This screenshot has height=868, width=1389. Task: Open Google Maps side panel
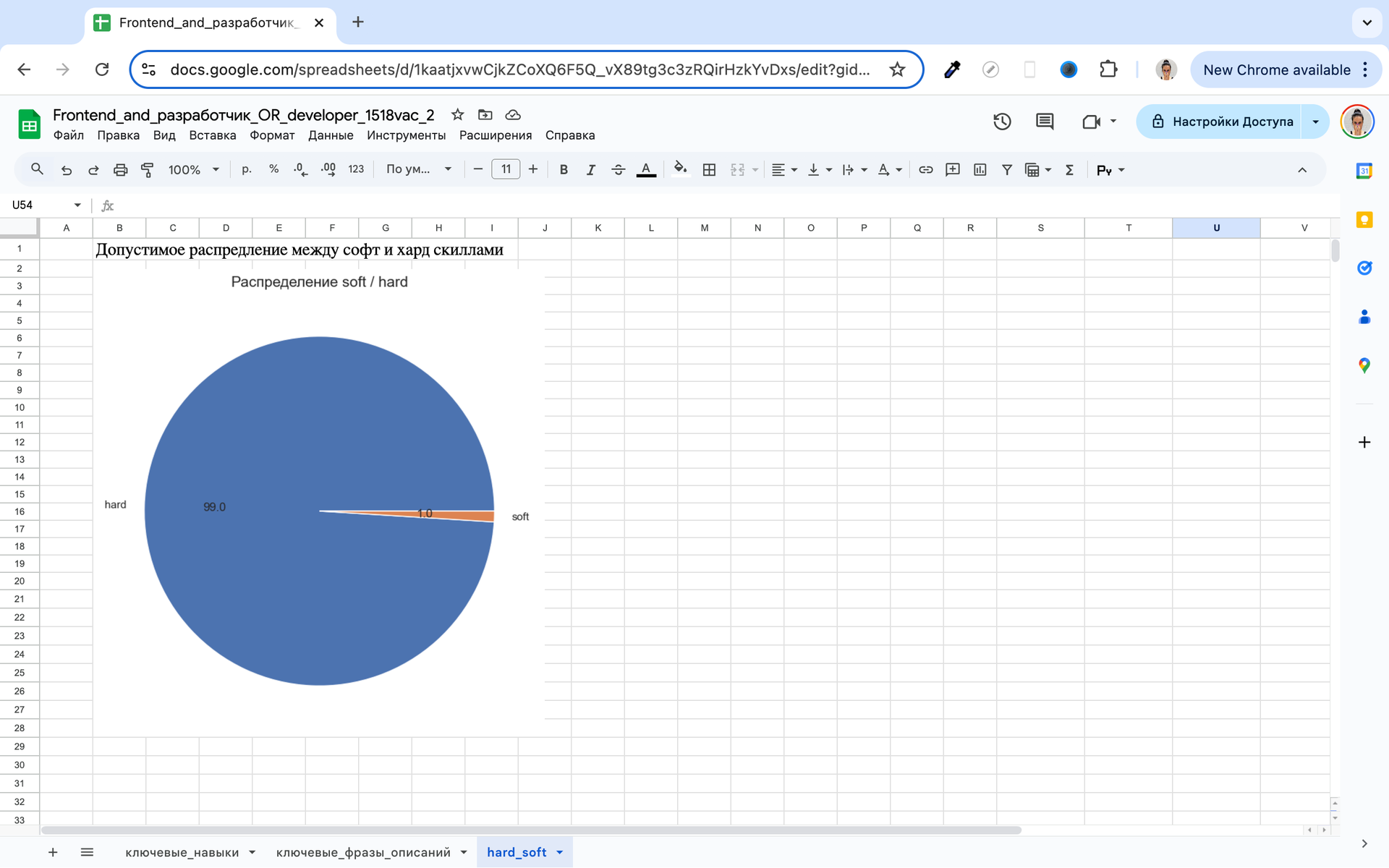[x=1364, y=365]
